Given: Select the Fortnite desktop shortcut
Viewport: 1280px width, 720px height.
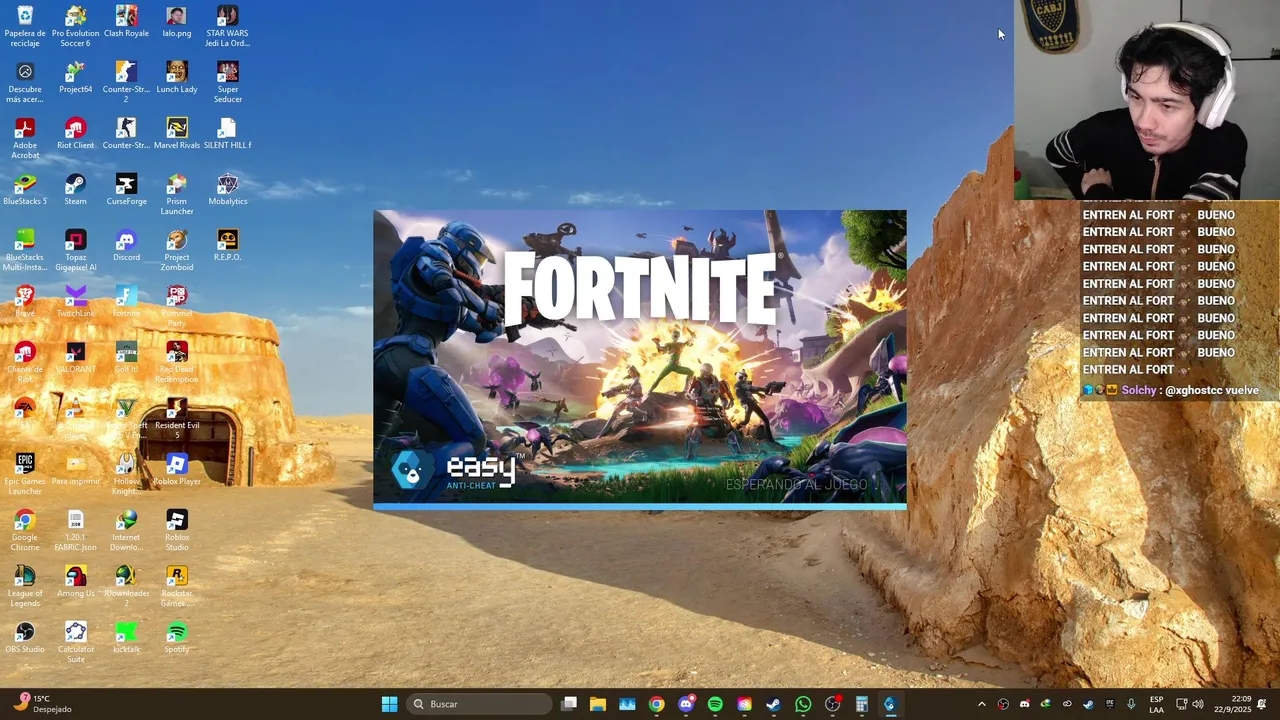Looking at the screenshot, I should click(x=126, y=302).
